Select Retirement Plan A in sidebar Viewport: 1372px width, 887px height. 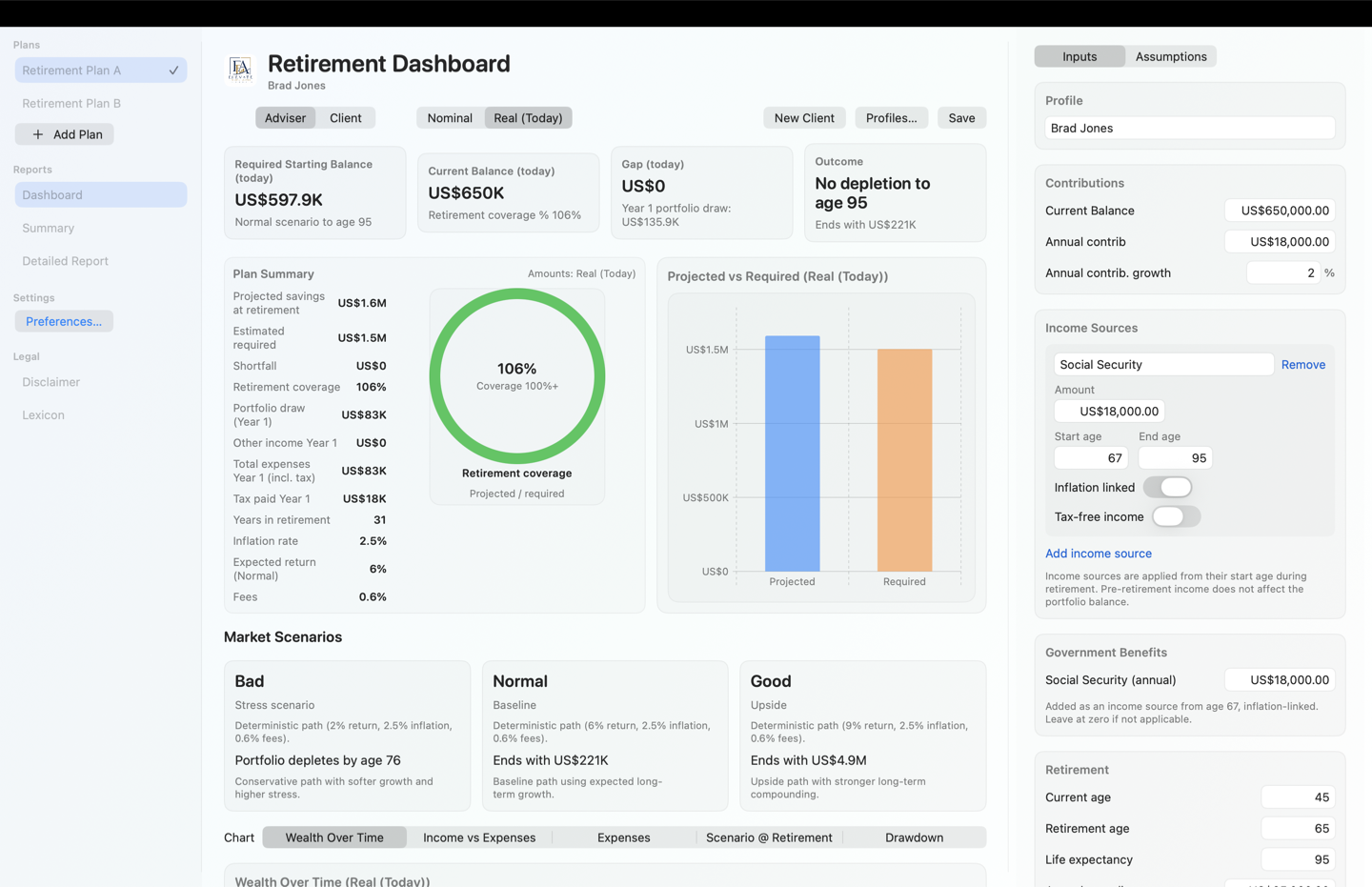(x=101, y=71)
